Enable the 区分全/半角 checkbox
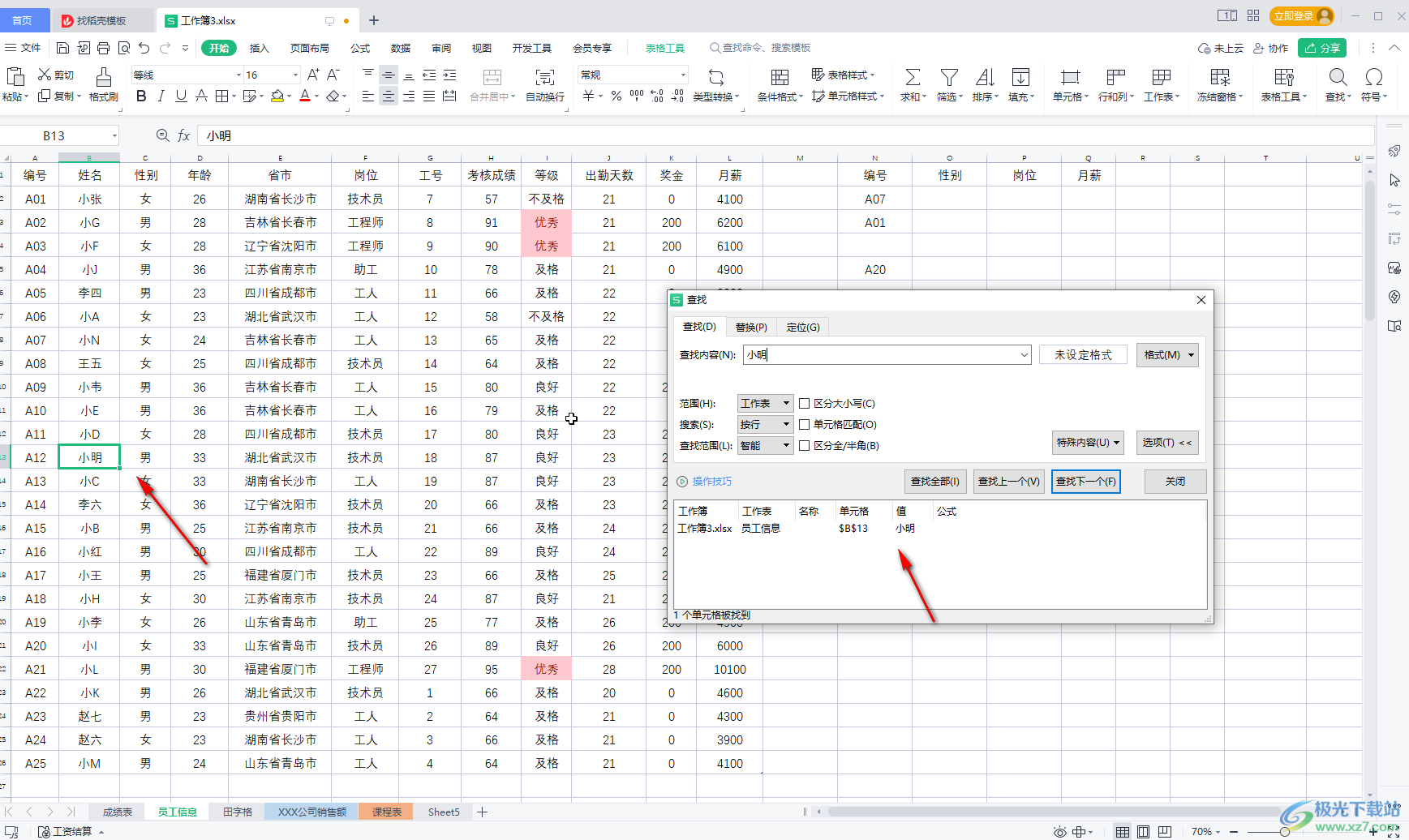This screenshot has width=1409, height=840. point(805,445)
